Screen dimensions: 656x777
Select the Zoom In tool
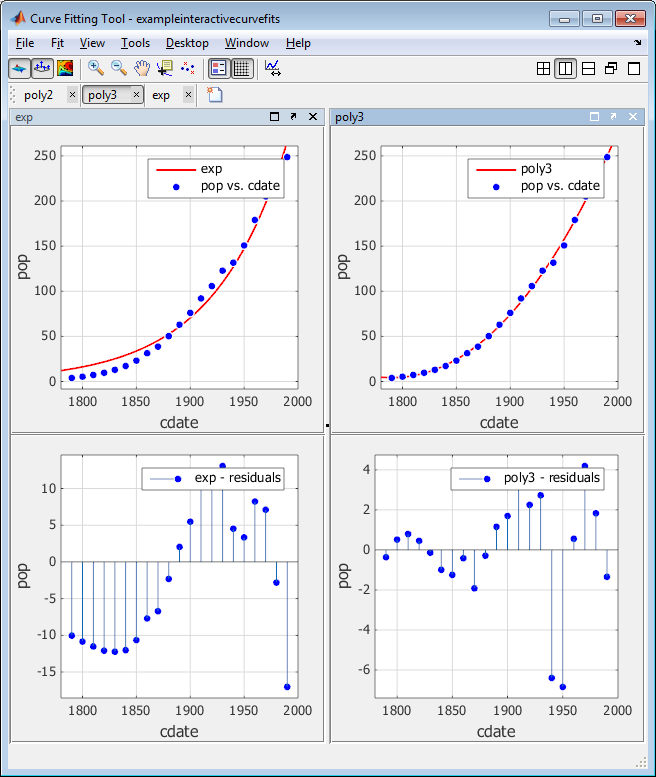pyautogui.click(x=95, y=68)
